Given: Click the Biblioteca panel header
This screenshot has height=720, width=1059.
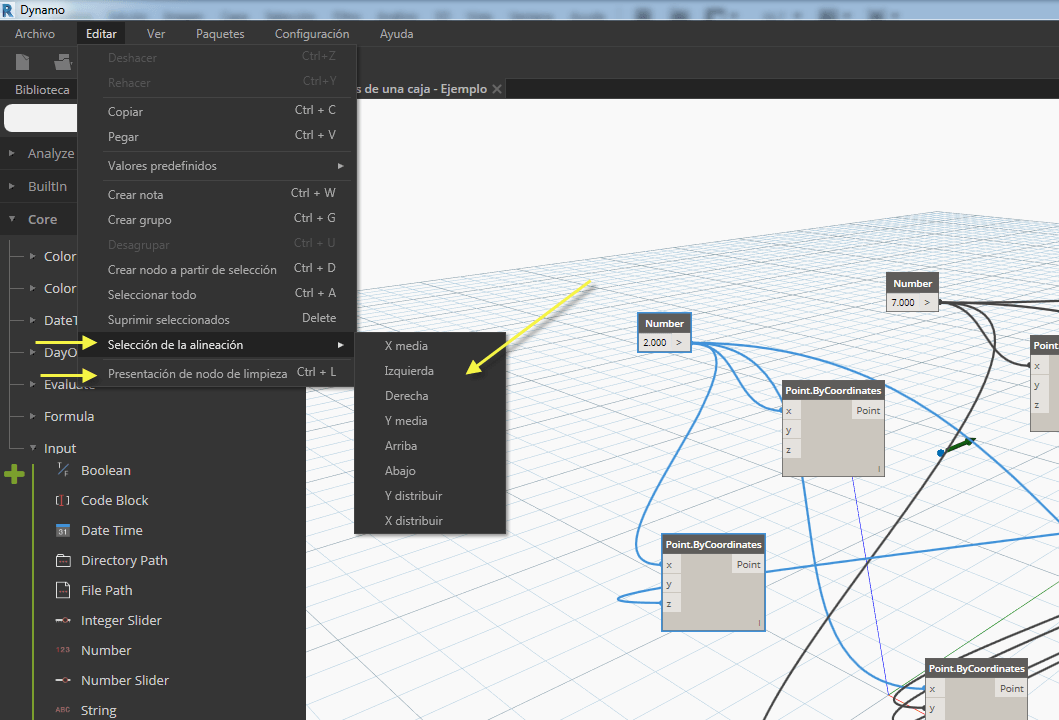Looking at the screenshot, I should coord(42,89).
